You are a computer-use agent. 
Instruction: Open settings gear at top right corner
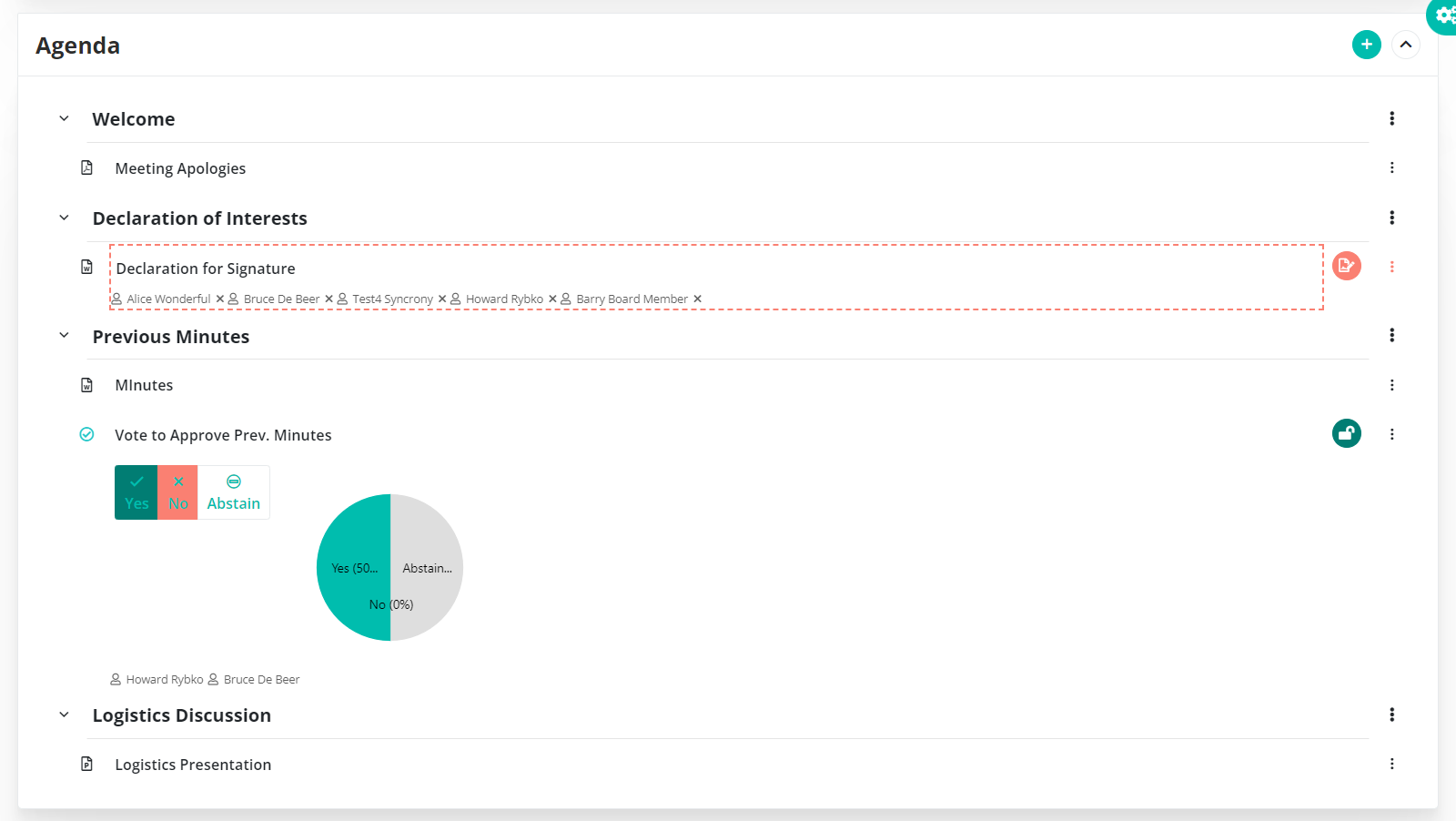[1444, 15]
